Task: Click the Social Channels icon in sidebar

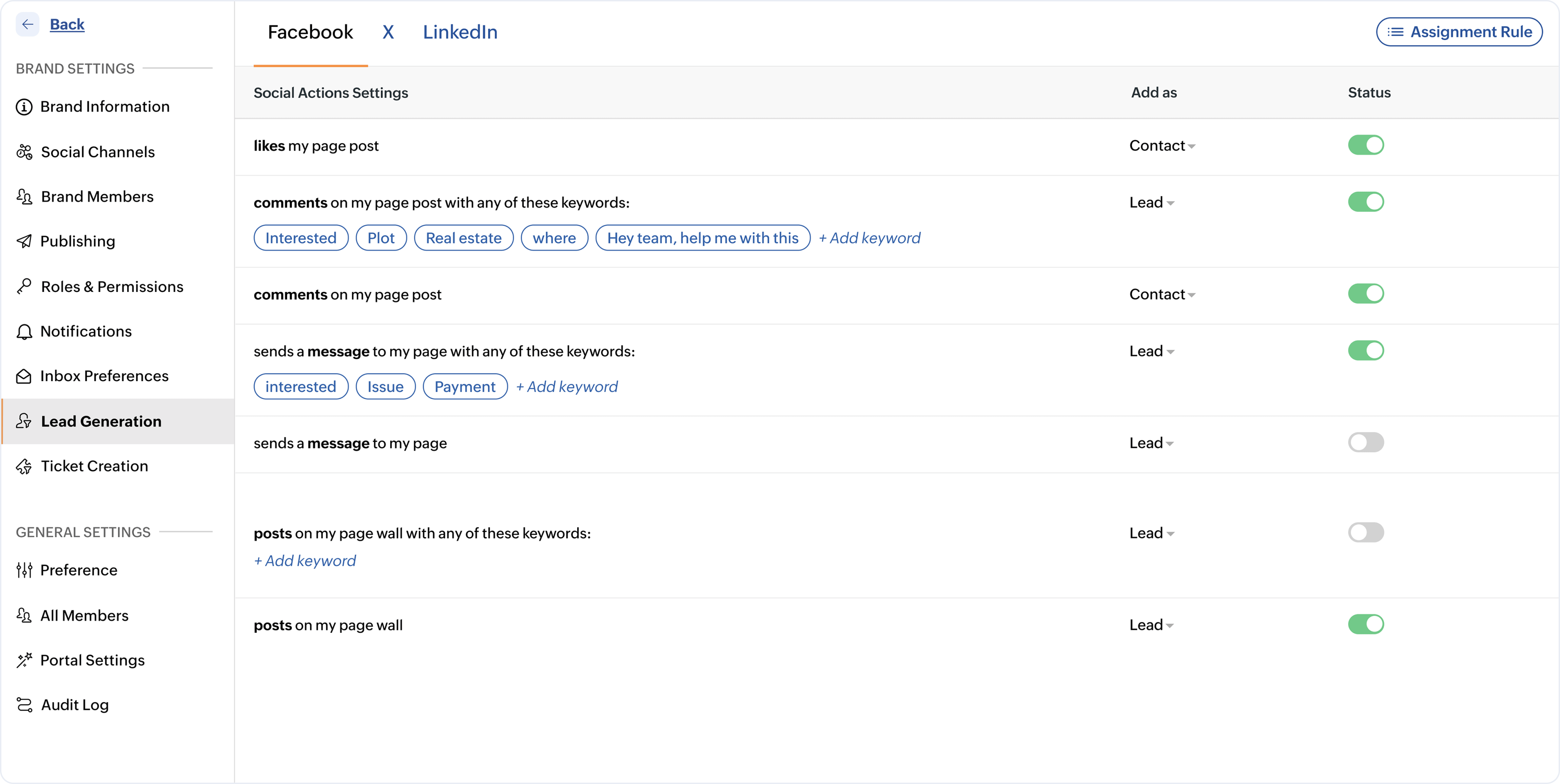Action: (24, 152)
